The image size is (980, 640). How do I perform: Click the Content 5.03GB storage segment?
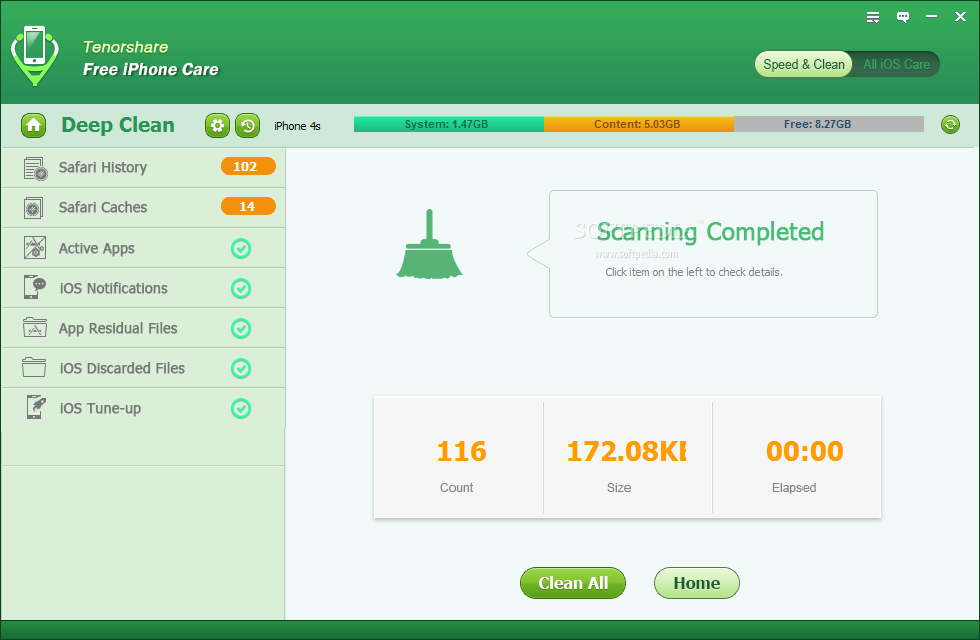pos(639,124)
